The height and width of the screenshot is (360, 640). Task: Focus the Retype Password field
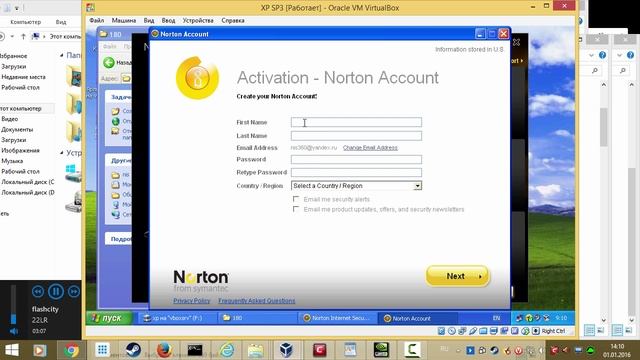point(356,172)
